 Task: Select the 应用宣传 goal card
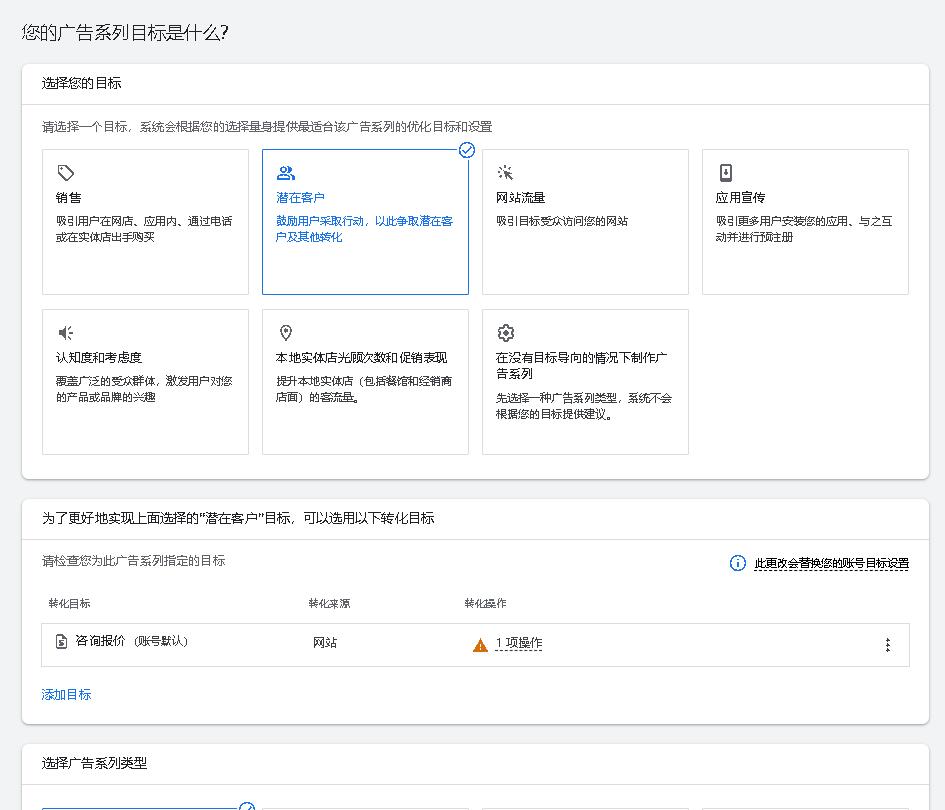pos(805,222)
